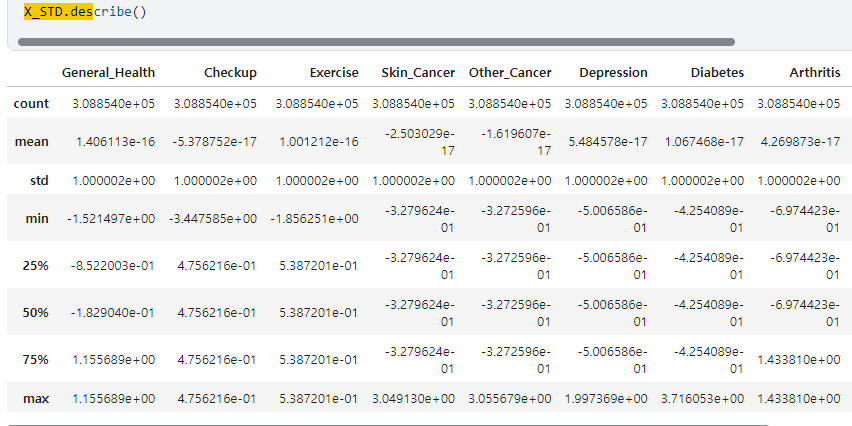This screenshot has width=852, height=426.
Task: Click General_Health 75% value 1.155689e+00
Action: coord(114,360)
